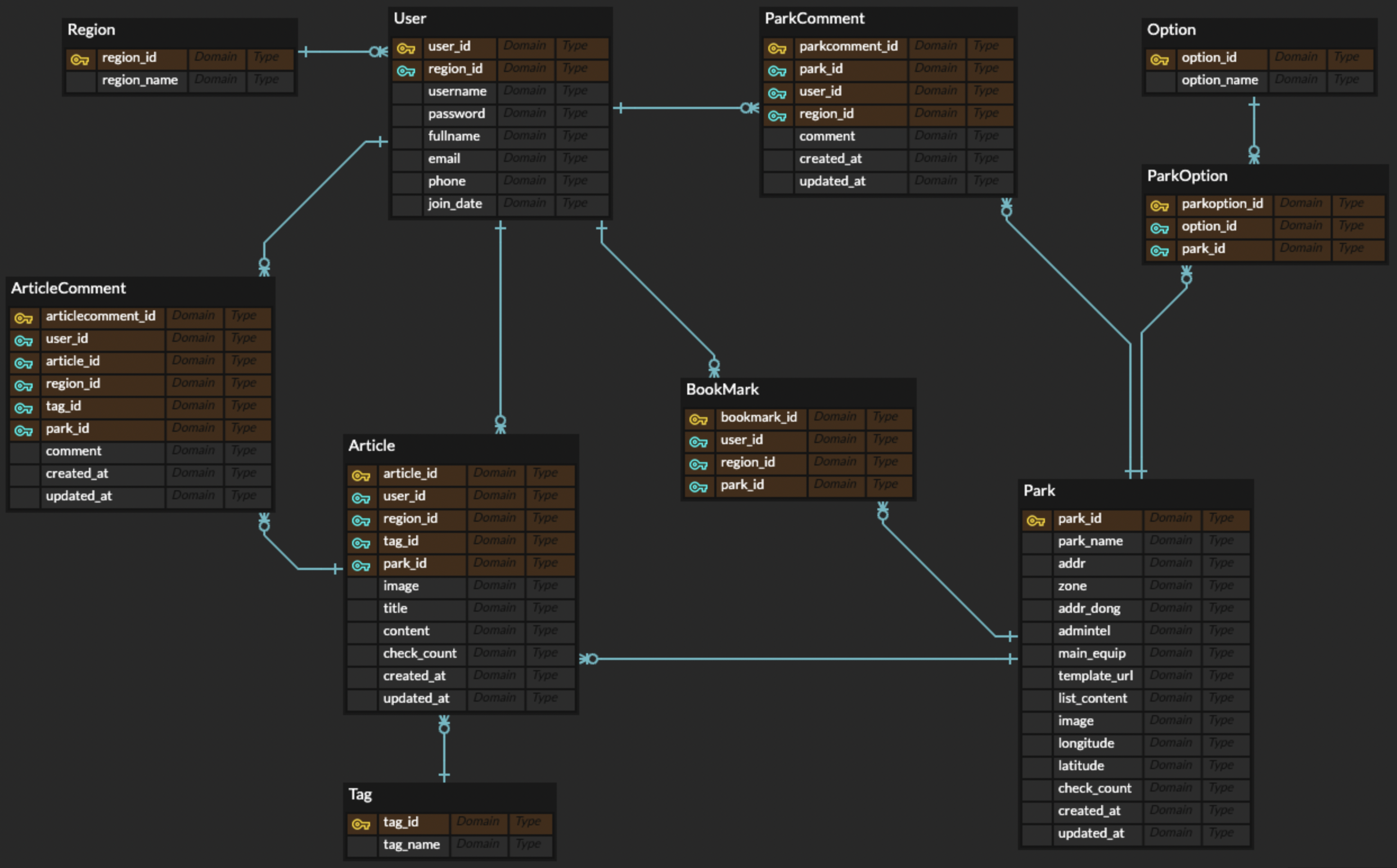Click the foreign key icon beside region_id in User

point(408,71)
